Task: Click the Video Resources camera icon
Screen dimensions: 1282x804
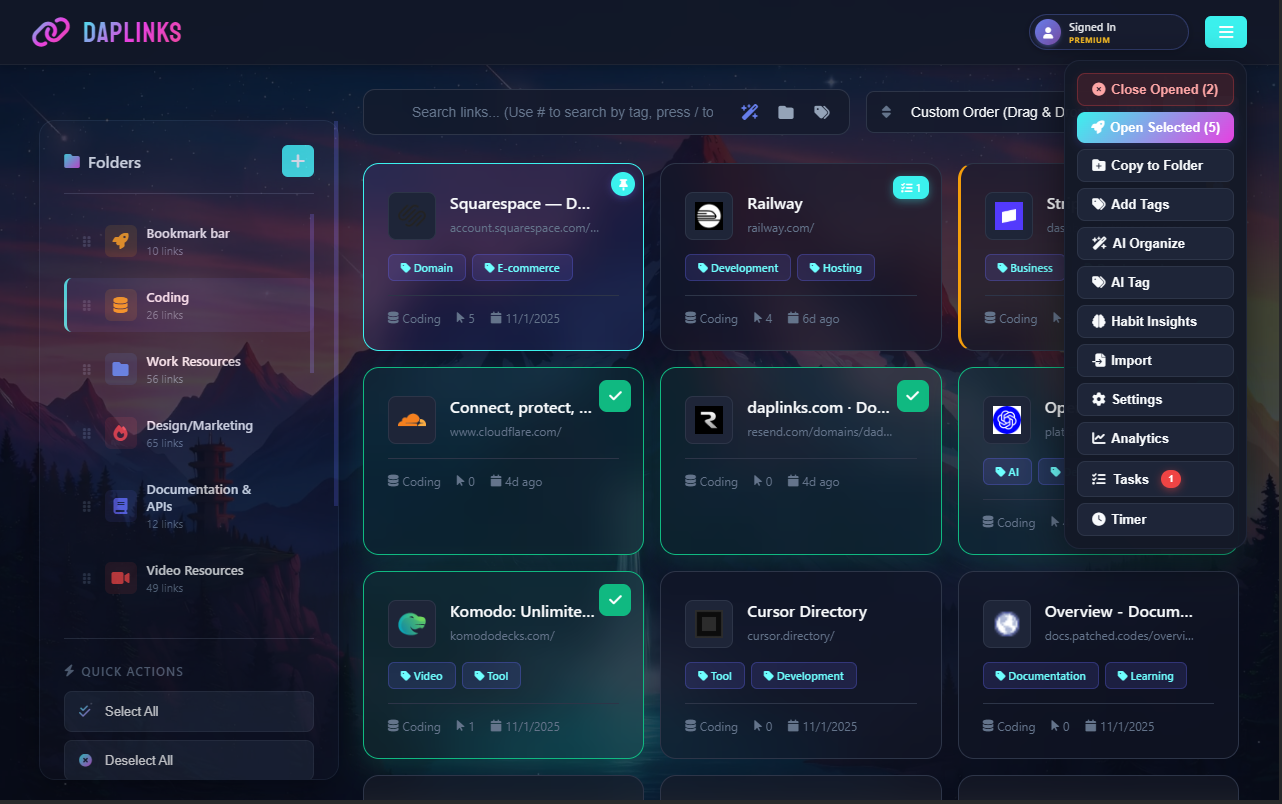Action: point(121,578)
